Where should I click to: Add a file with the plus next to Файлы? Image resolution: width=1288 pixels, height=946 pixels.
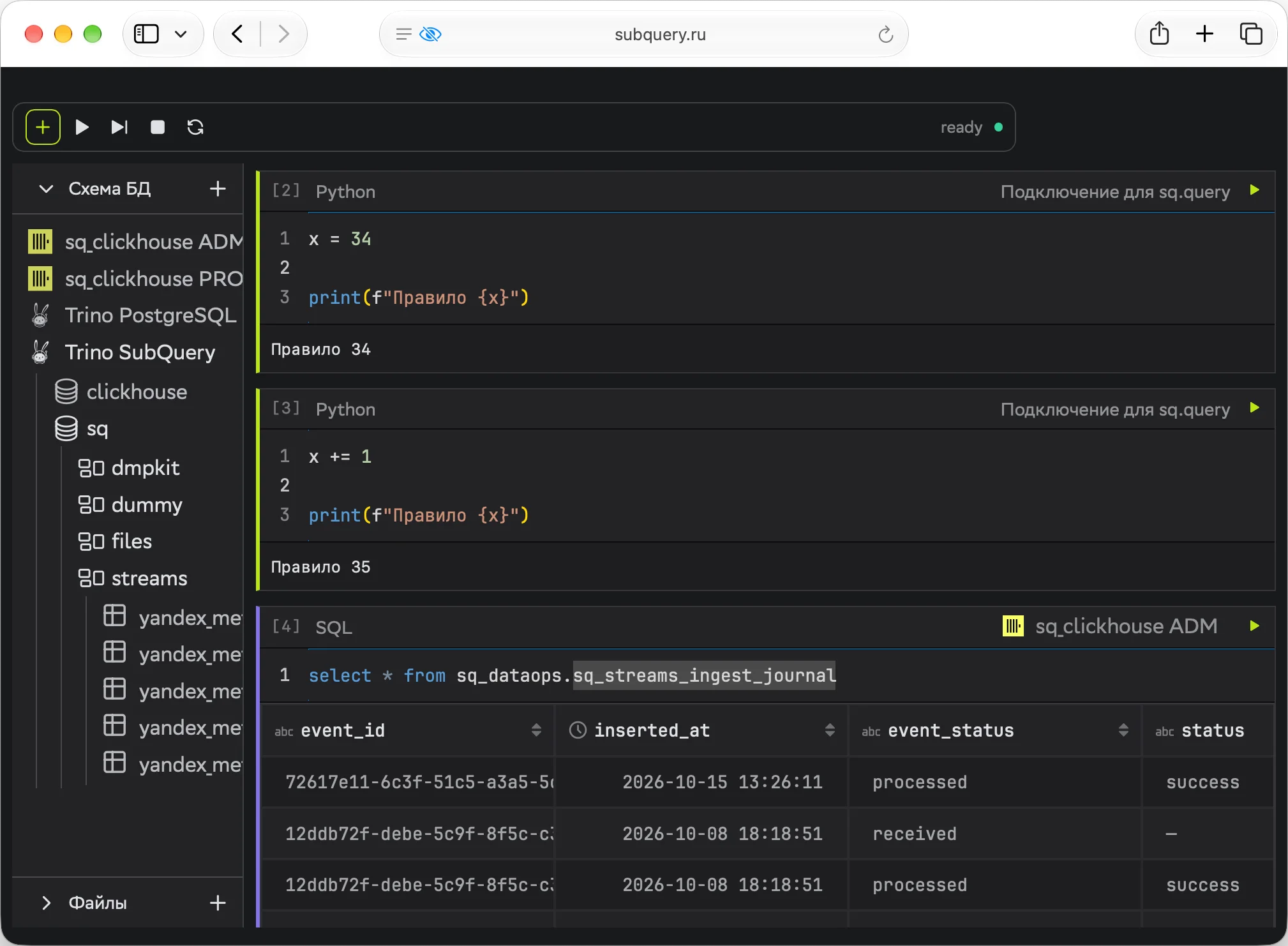(x=218, y=903)
